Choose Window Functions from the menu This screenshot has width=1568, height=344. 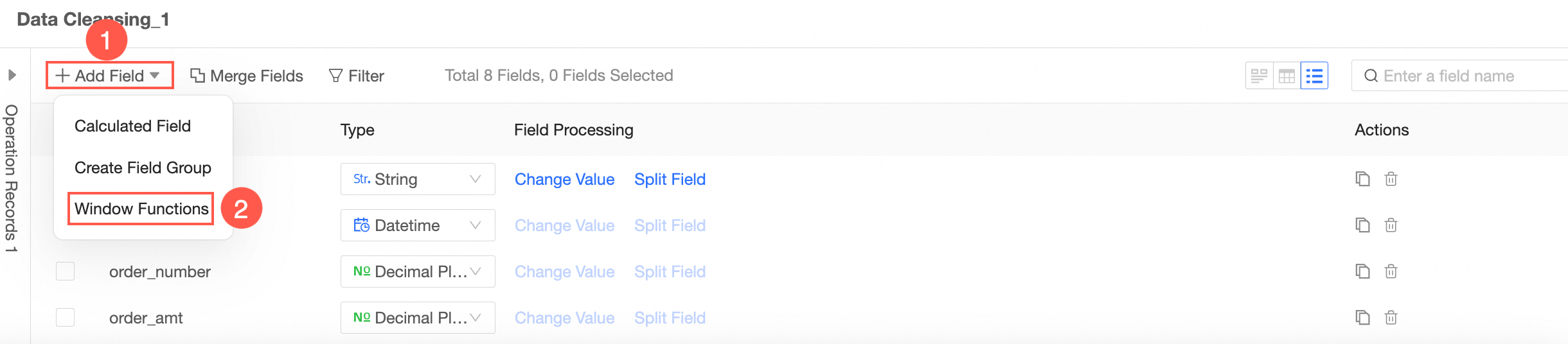(x=141, y=209)
